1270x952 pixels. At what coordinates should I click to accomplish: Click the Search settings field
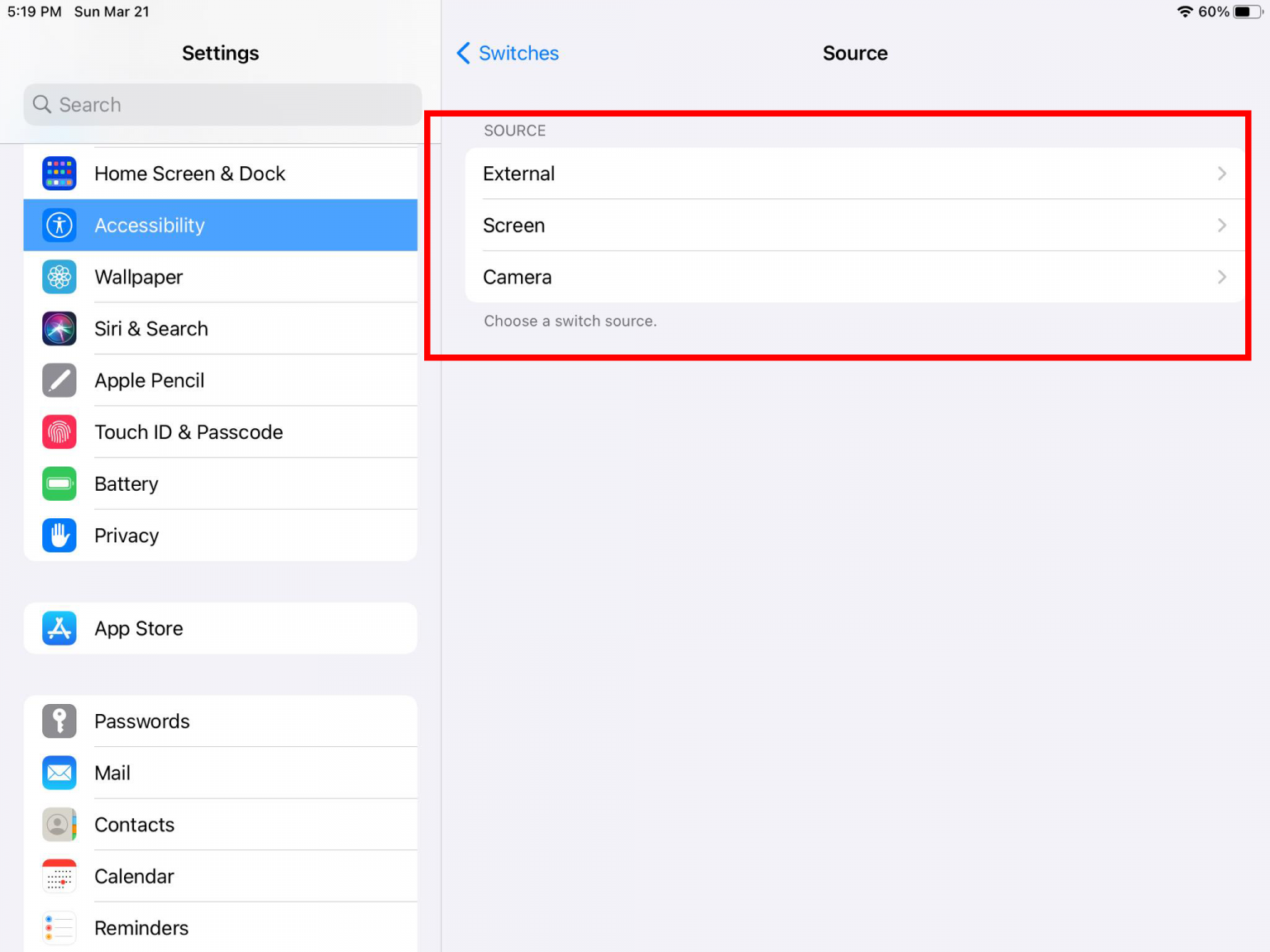tap(221, 105)
